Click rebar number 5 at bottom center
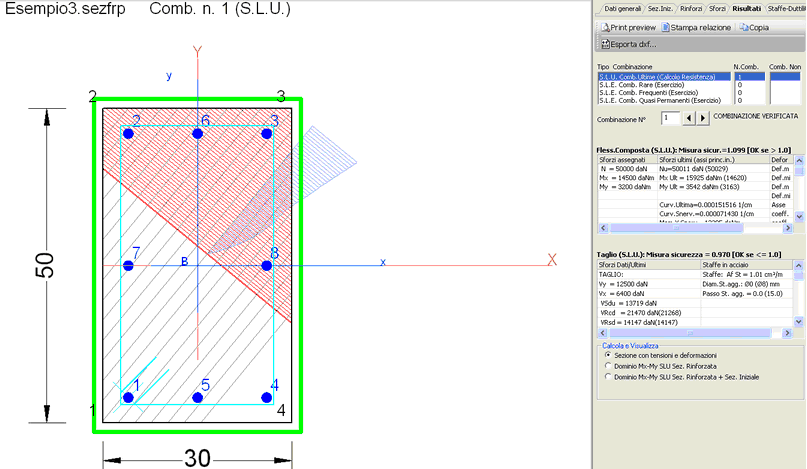Viewport: 807px width, 469px height. [x=197, y=397]
